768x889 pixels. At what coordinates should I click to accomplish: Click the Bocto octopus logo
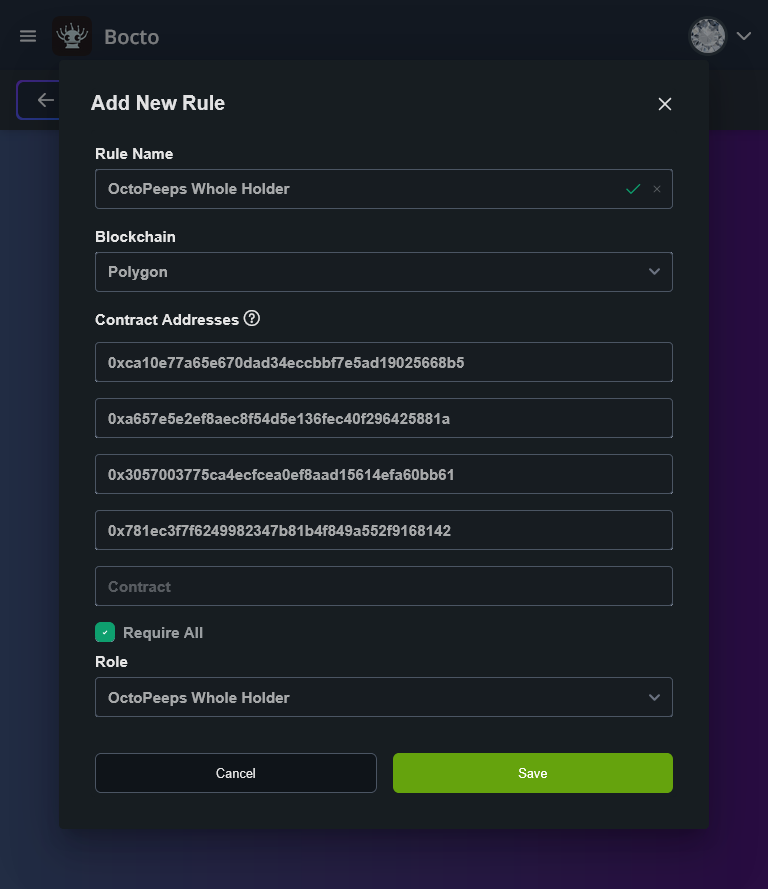[72, 37]
